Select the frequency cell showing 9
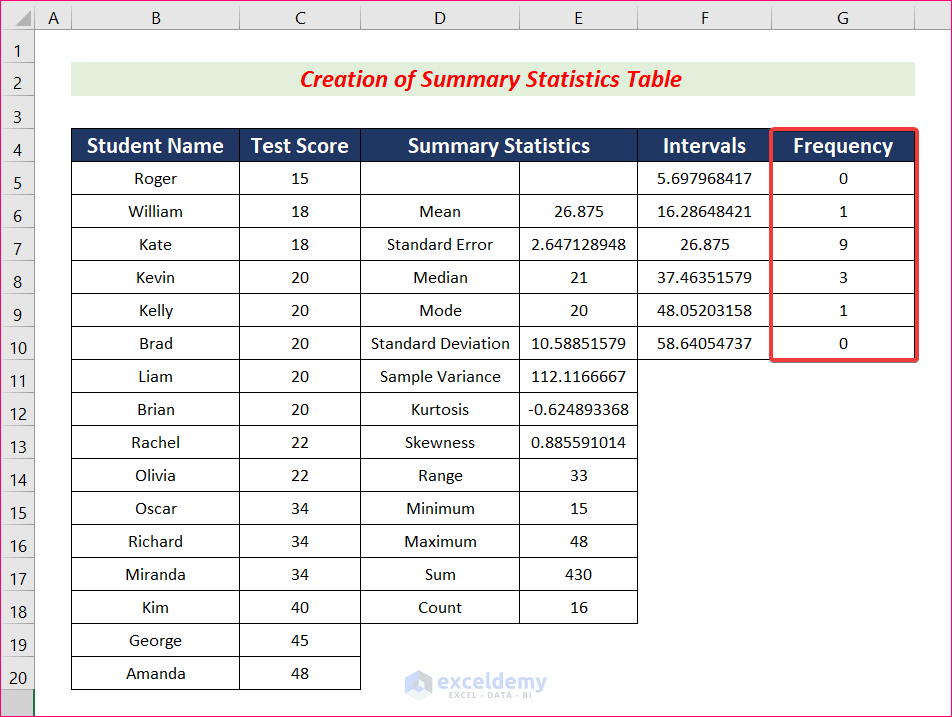952x717 pixels. tap(843, 245)
